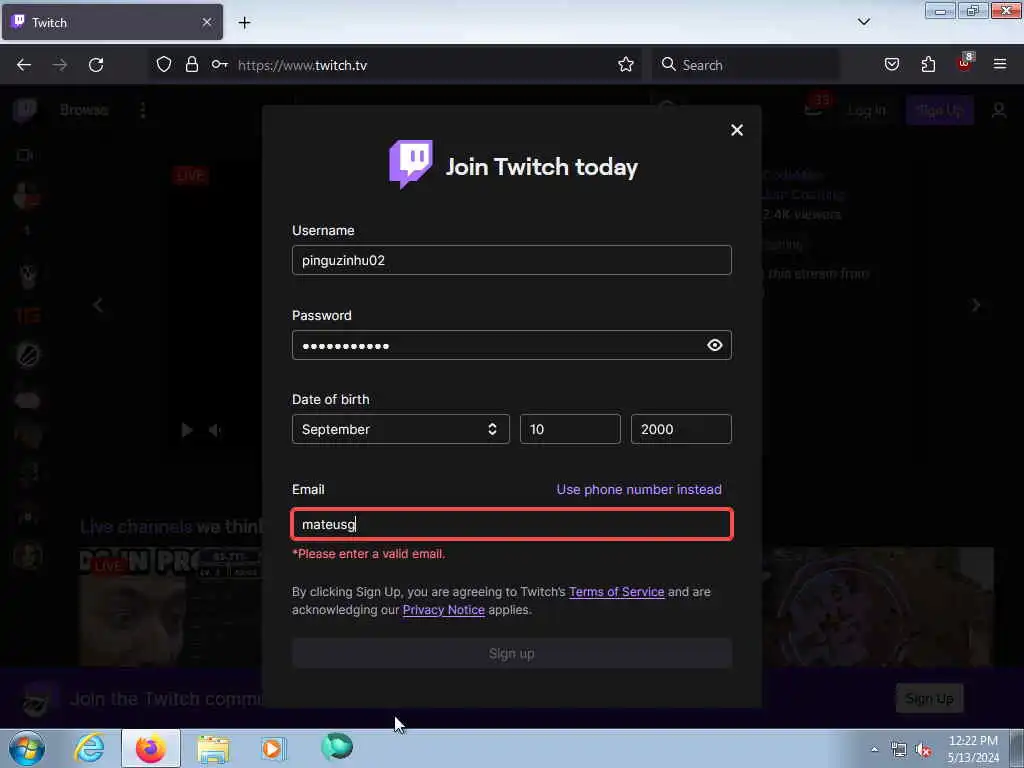Go back in Firefox
1024x768 pixels.
24,65
